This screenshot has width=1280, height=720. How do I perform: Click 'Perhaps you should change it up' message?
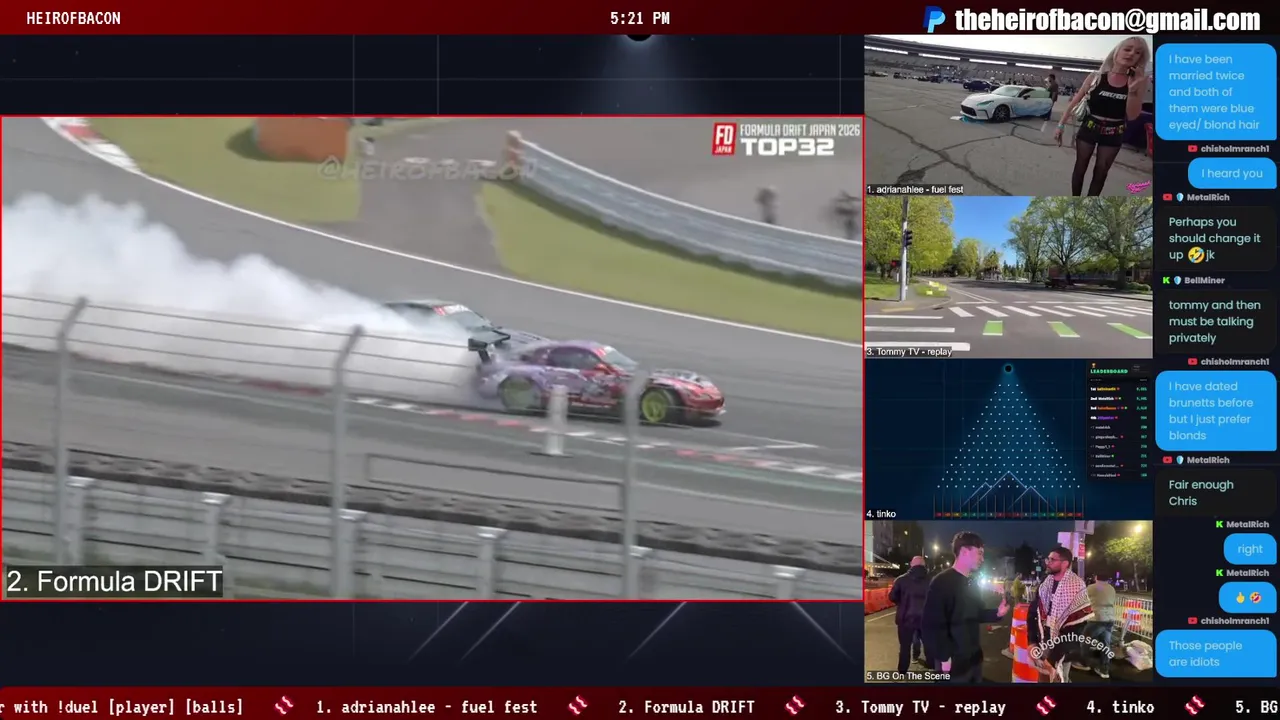(1214, 238)
